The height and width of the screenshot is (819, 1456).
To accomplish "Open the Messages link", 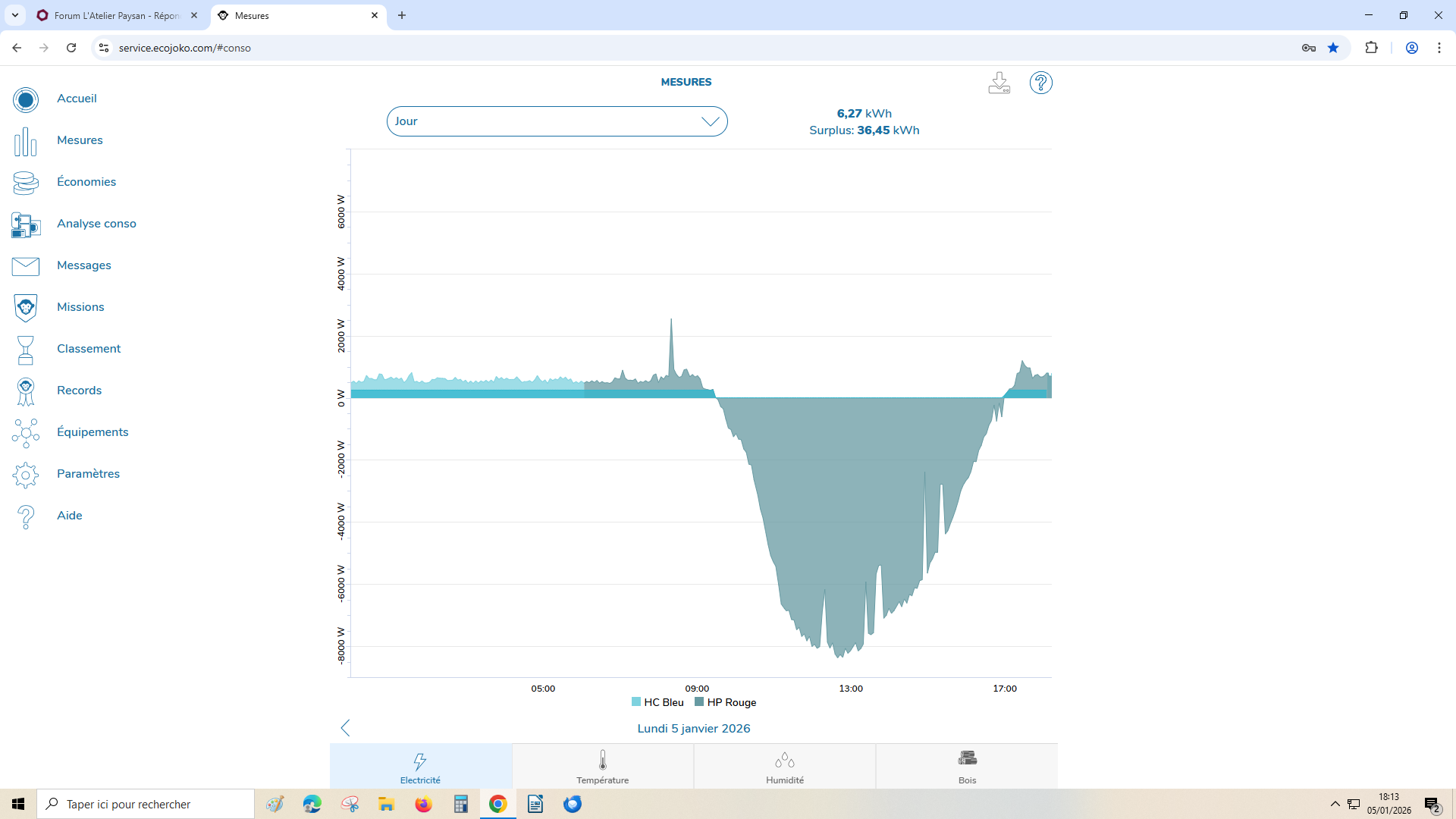I will click(83, 265).
